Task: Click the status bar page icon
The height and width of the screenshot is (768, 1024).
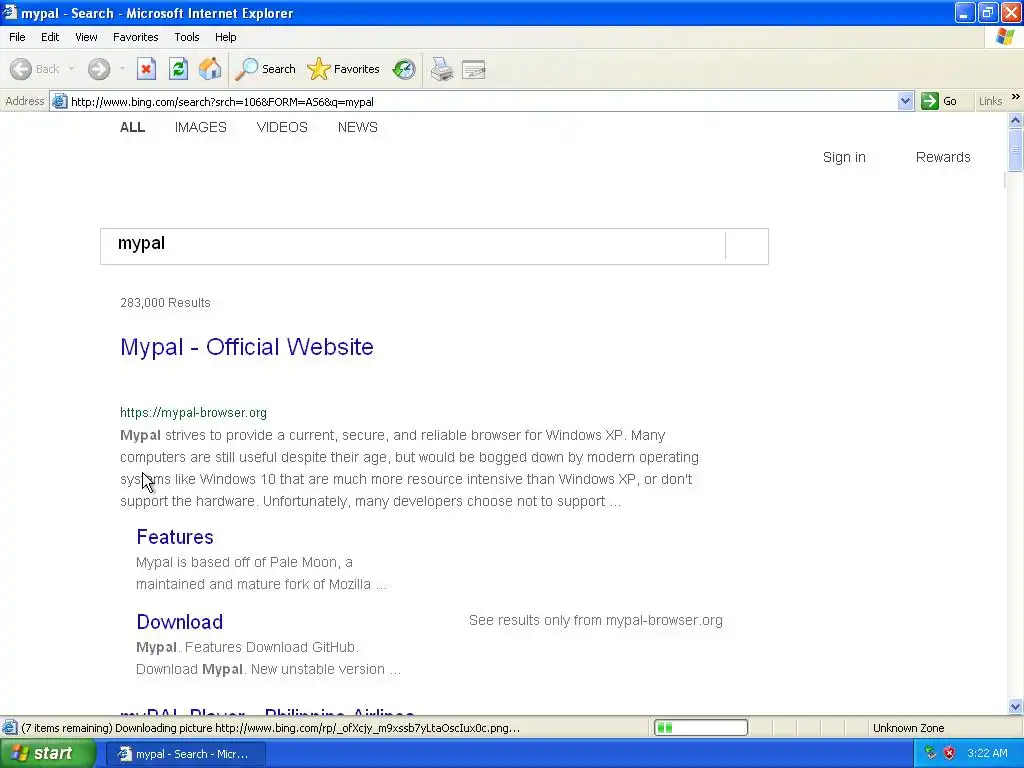Action: (10, 728)
